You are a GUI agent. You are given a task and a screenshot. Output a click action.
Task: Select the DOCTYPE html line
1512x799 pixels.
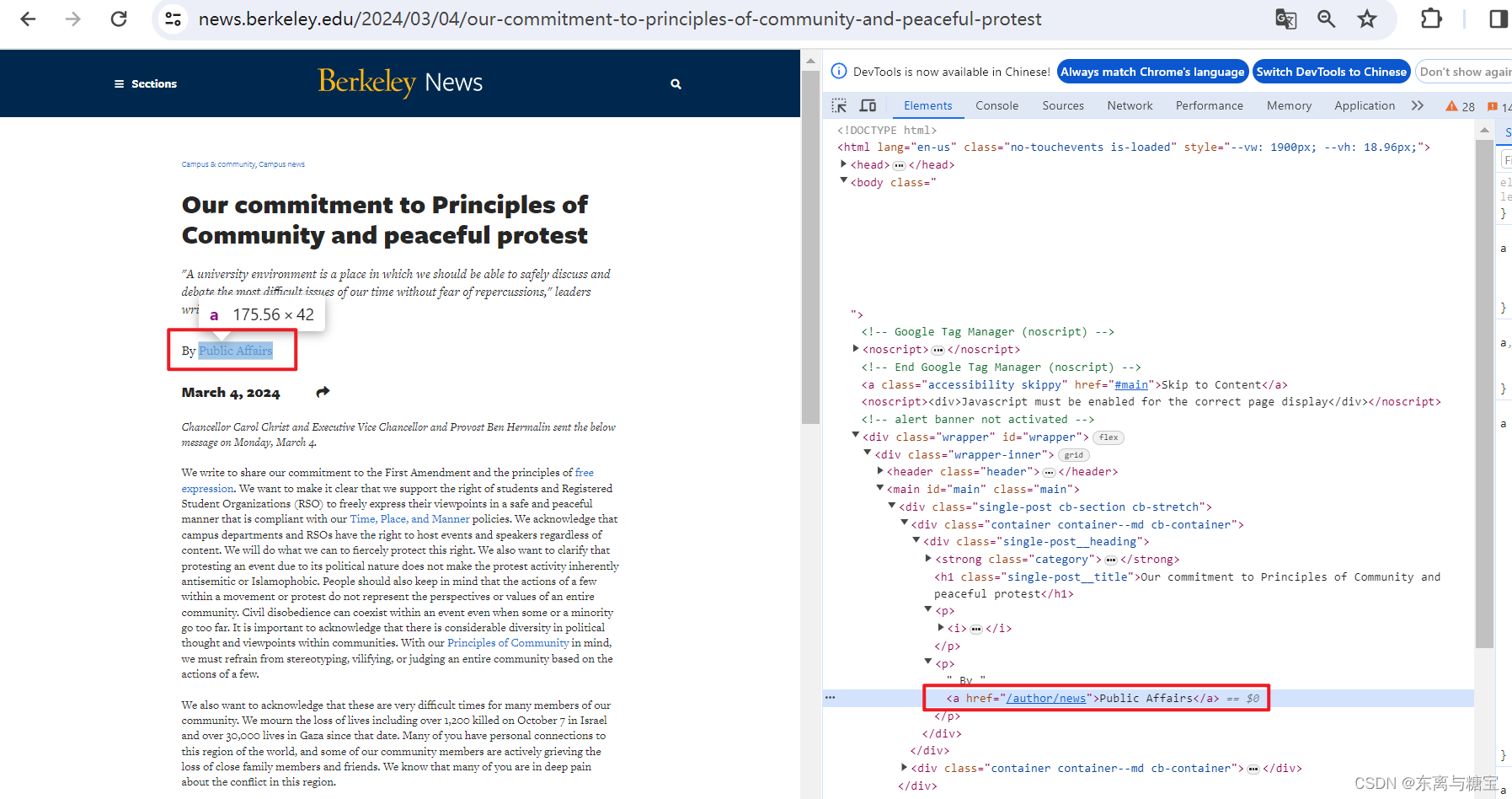[887, 130]
